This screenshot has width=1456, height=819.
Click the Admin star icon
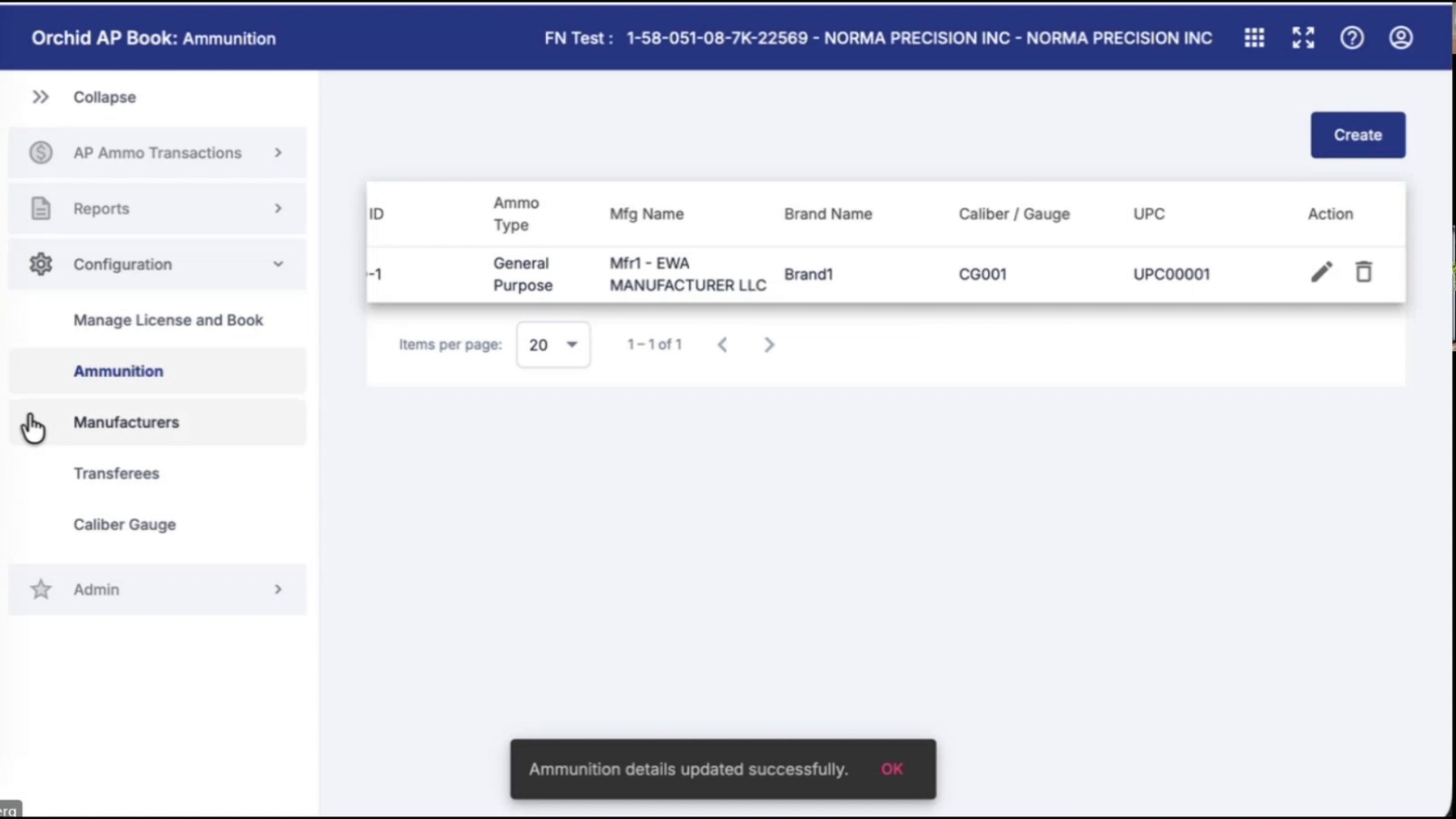[x=41, y=589]
